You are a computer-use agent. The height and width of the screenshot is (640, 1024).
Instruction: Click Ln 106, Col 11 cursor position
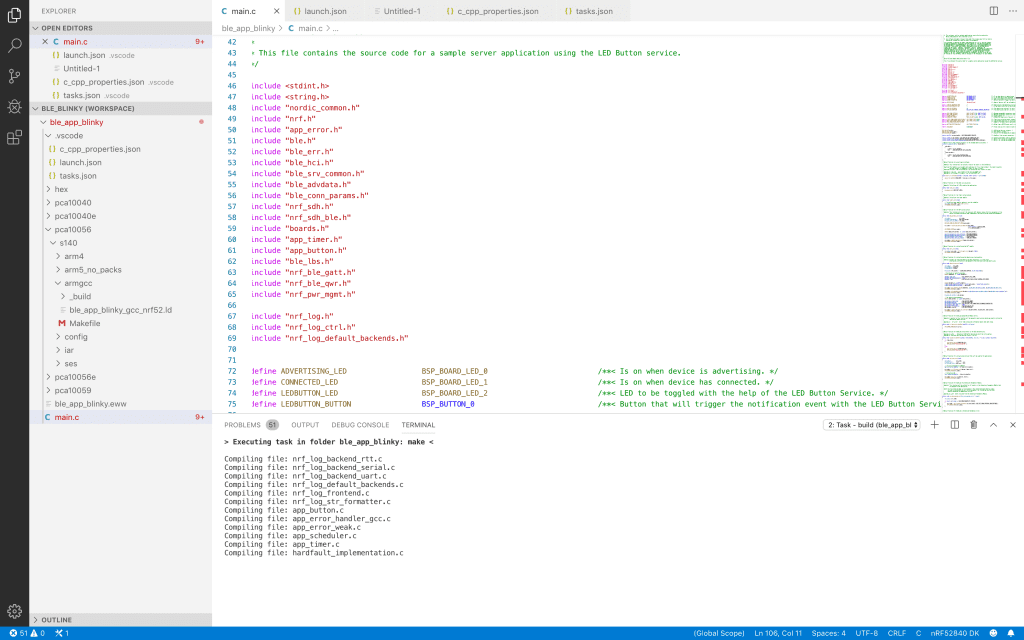coord(778,633)
